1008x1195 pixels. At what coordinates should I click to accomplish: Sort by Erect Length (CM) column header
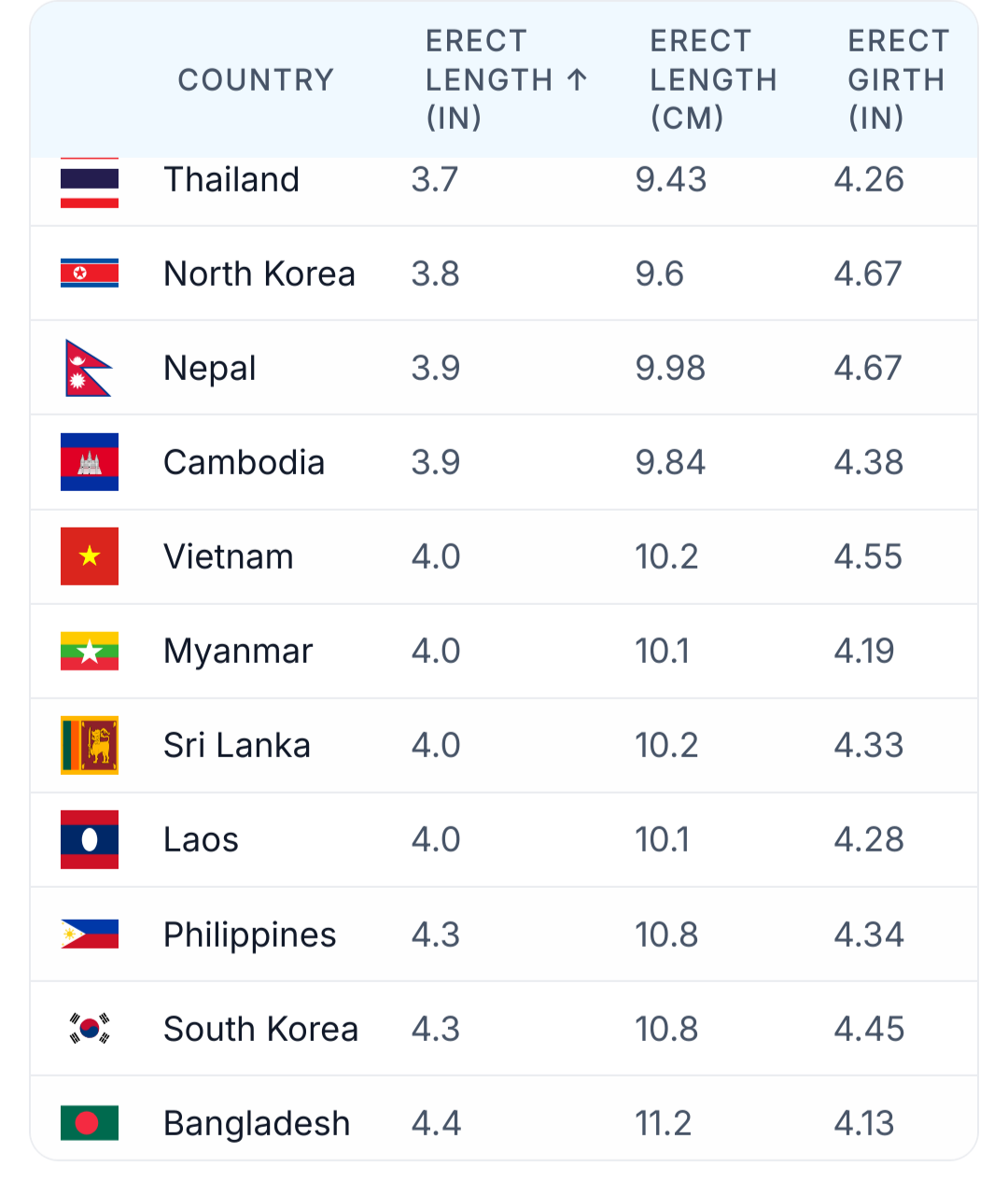click(714, 79)
